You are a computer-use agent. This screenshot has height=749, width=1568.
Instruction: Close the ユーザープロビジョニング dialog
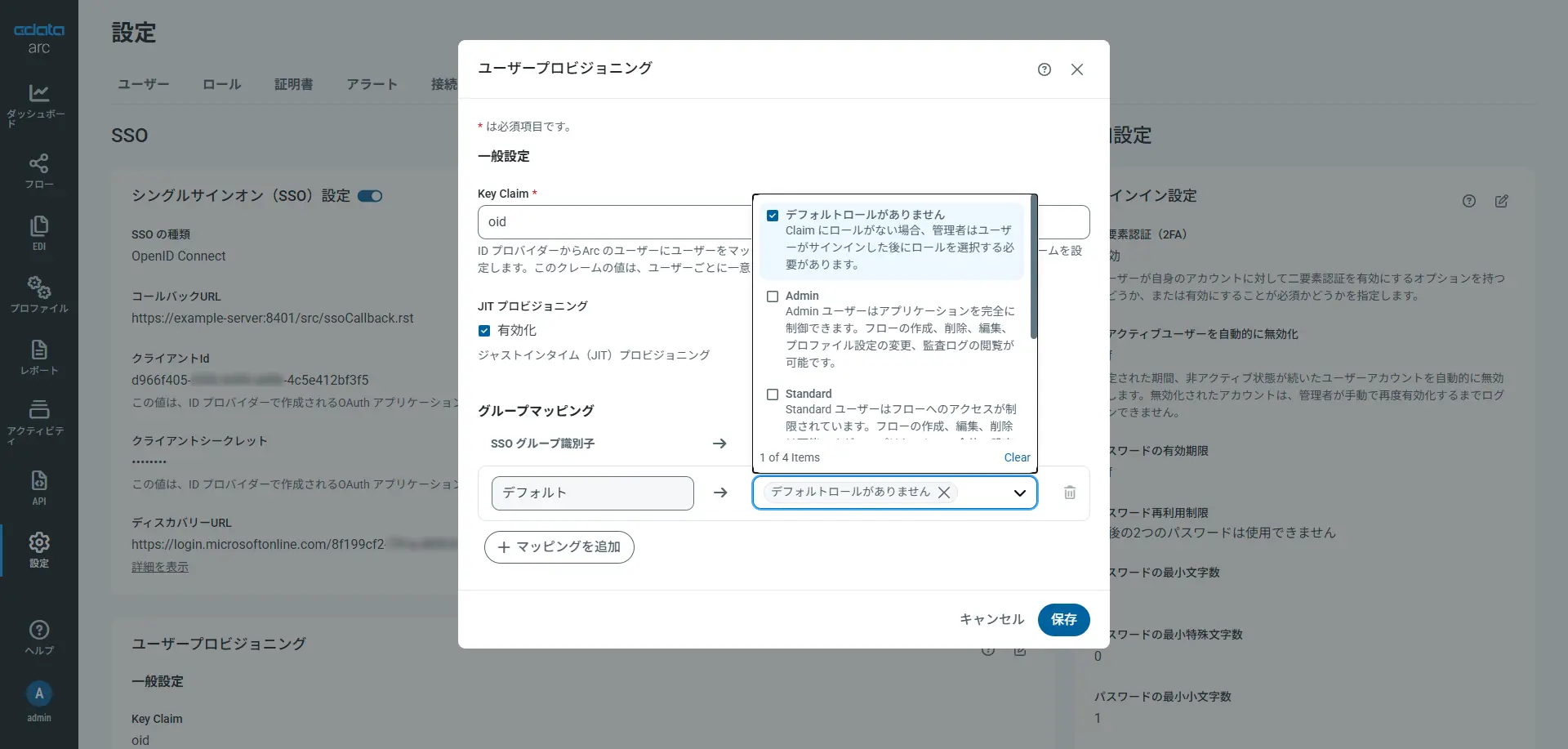coord(1077,69)
